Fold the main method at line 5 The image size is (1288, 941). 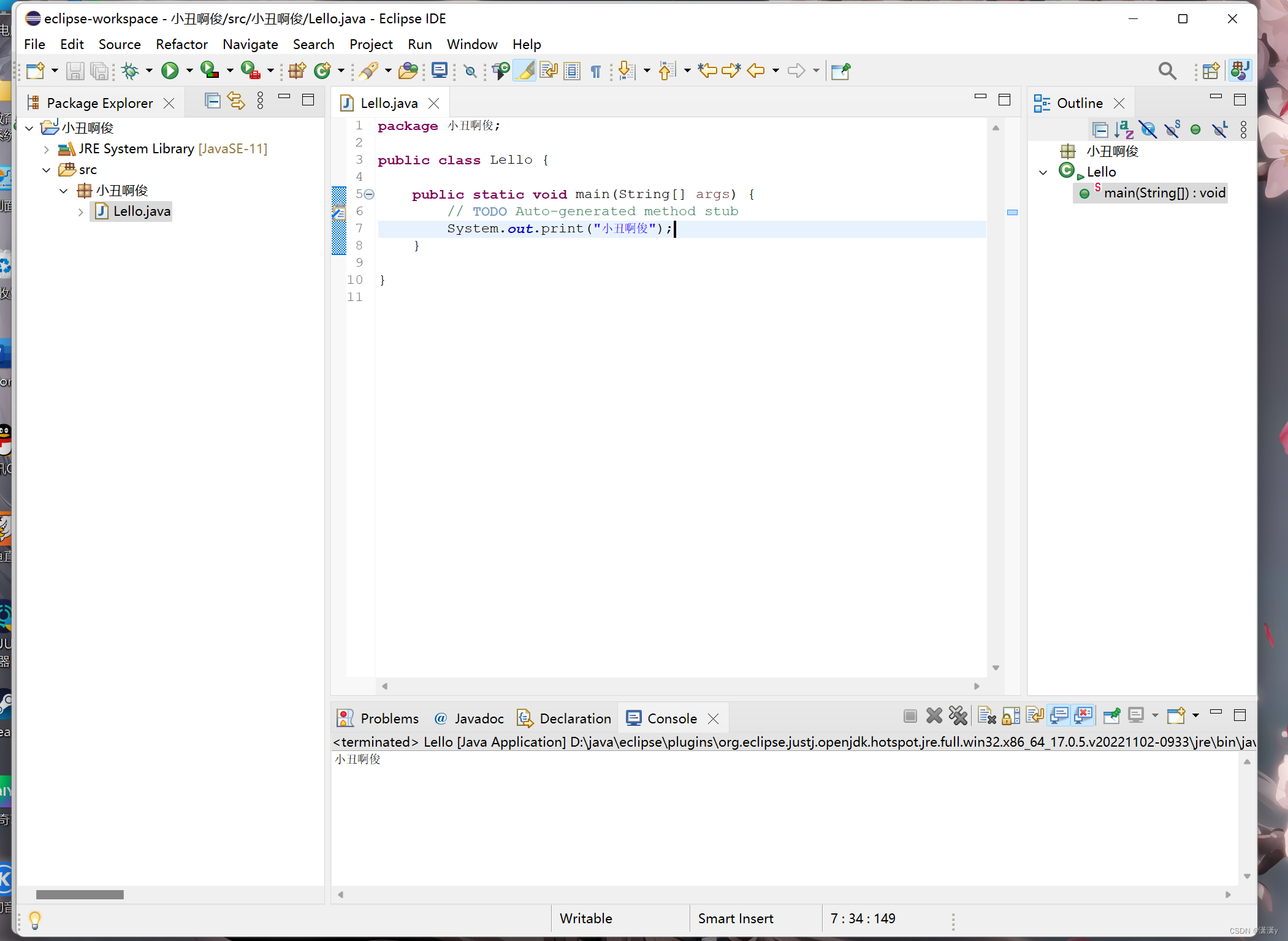pos(369,194)
